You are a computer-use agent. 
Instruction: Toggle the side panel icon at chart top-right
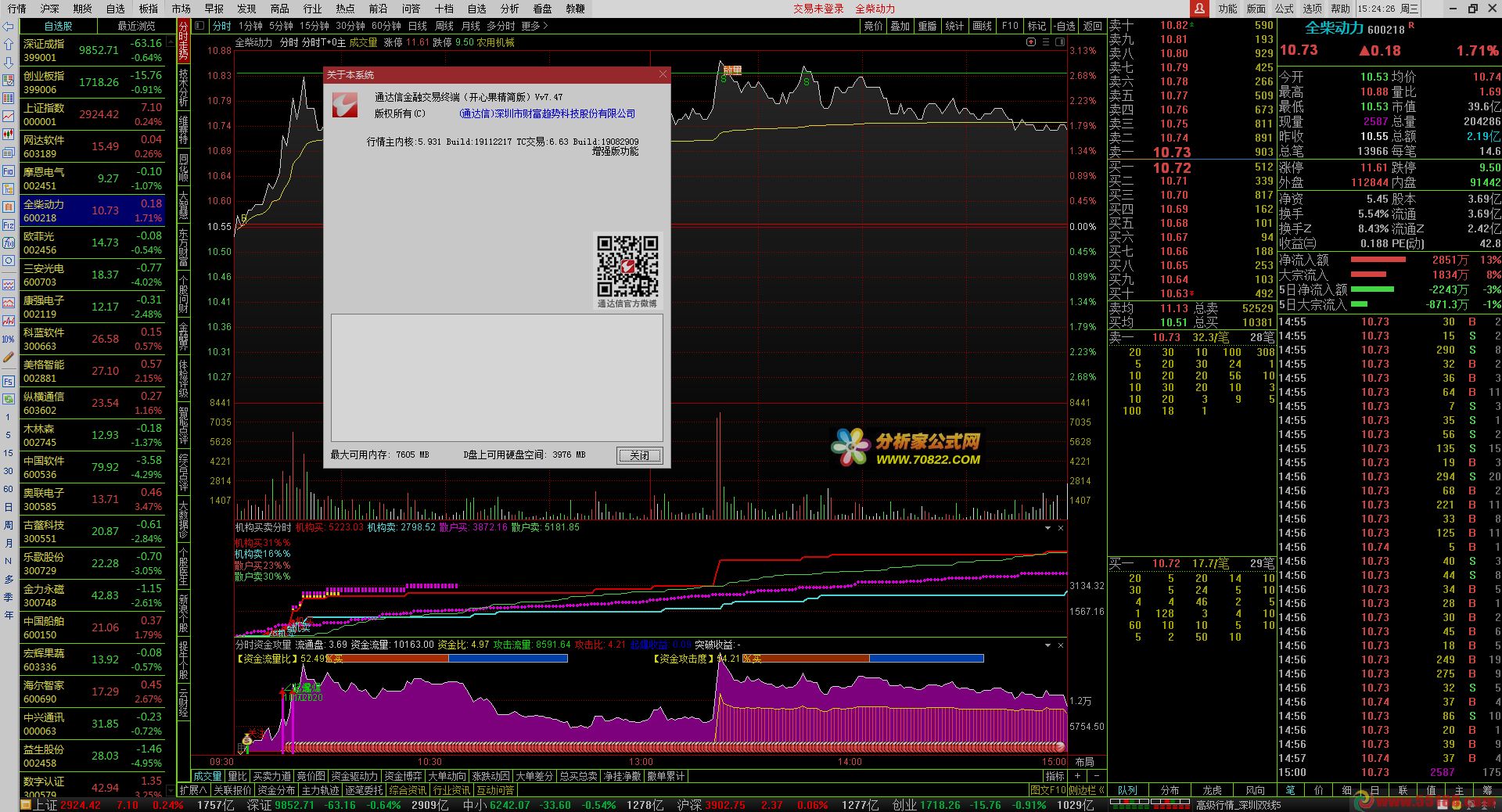1060,42
